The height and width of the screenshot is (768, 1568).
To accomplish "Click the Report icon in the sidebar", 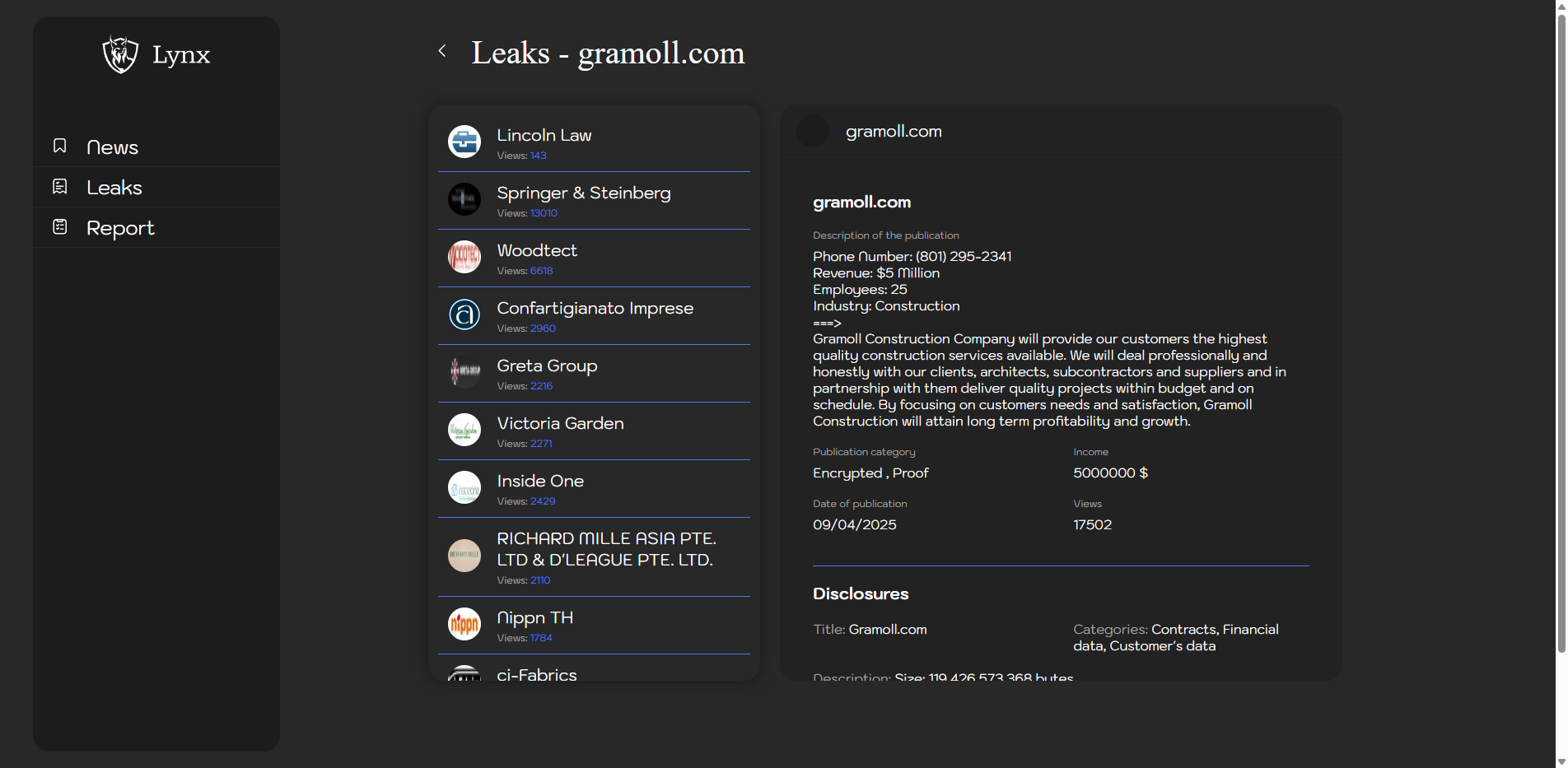I will pos(60,227).
